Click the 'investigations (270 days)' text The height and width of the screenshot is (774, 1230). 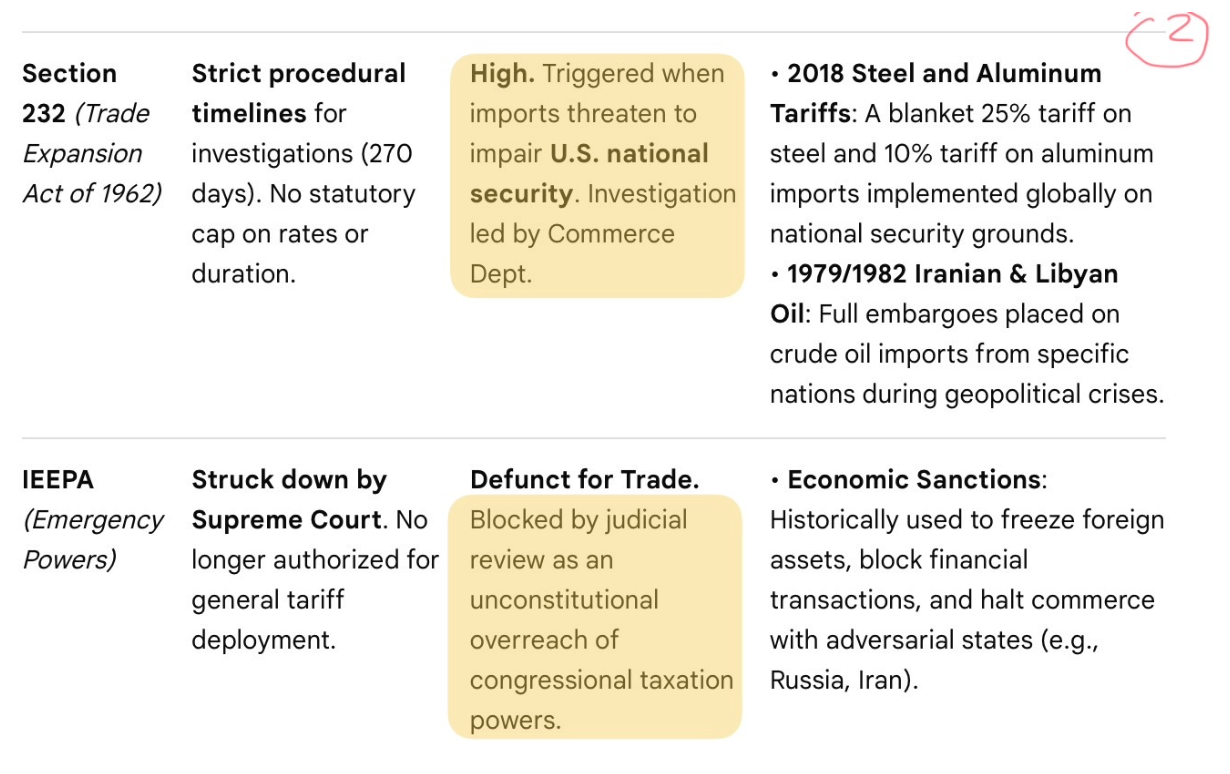click(301, 174)
